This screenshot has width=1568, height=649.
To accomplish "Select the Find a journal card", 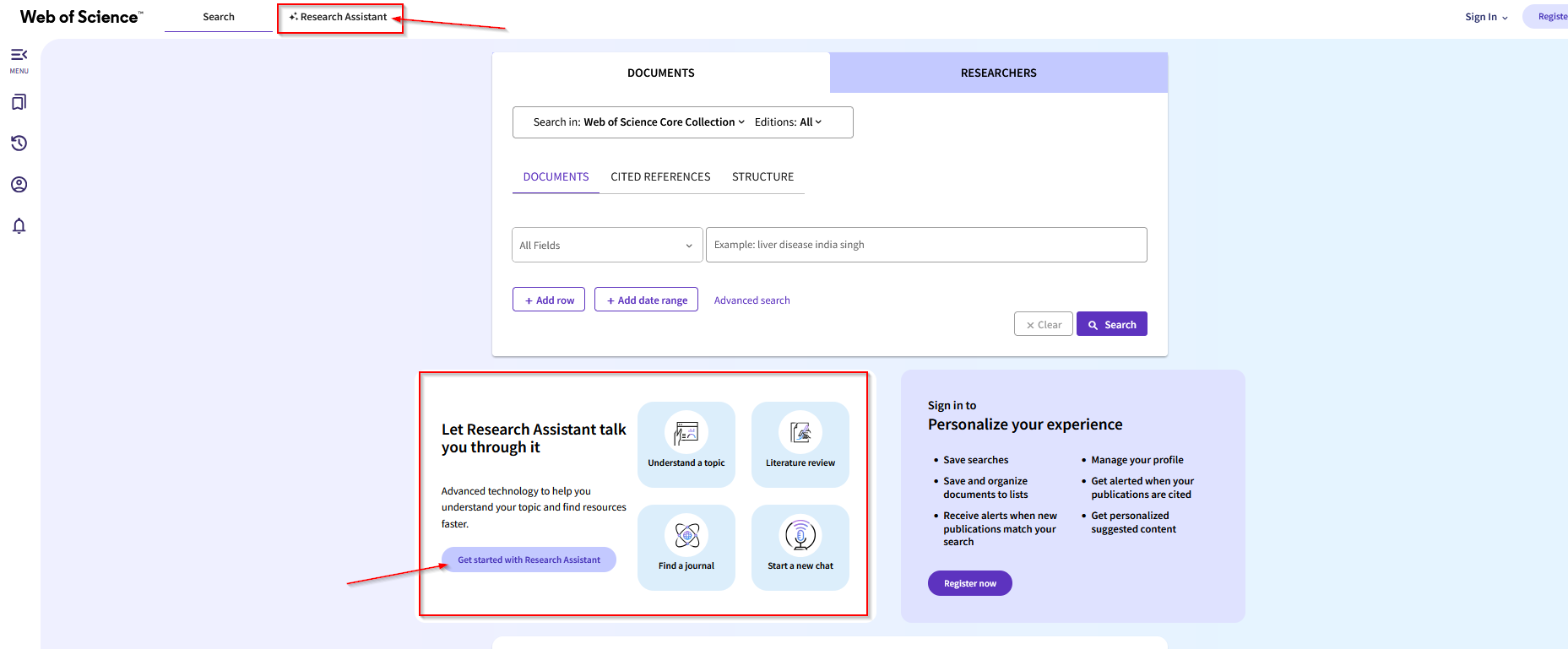I will [x=686, y=548].
